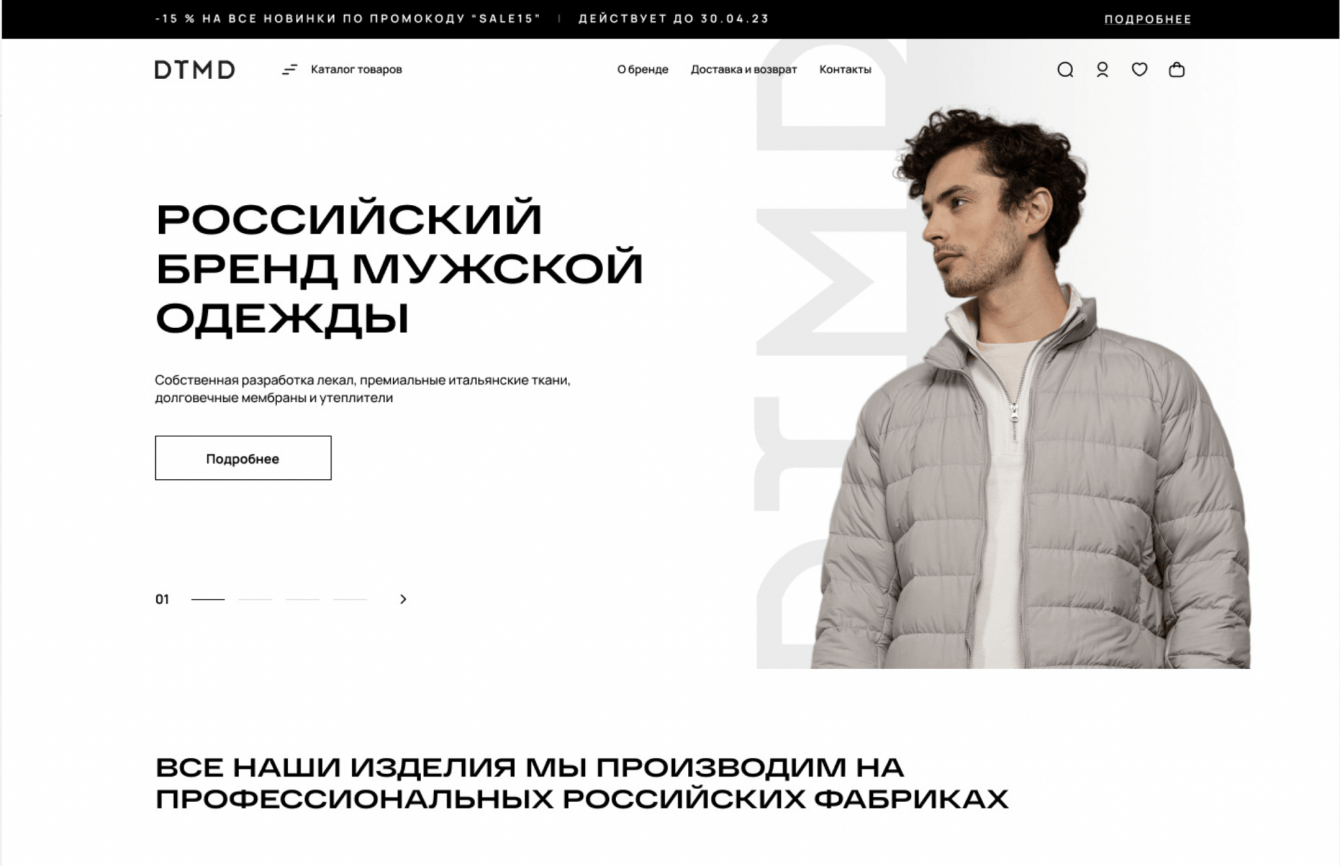Click the model in puffer jacket image

(1030, 390)
